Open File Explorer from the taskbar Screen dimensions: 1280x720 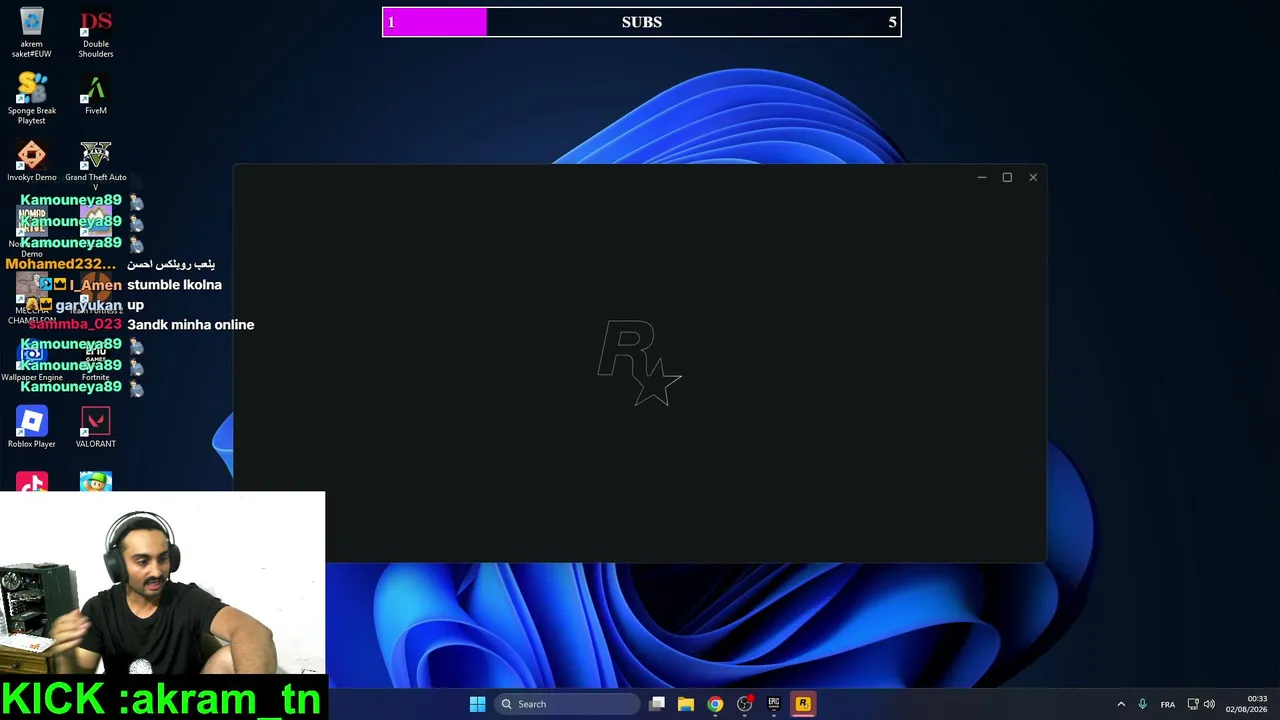(686, 704)
